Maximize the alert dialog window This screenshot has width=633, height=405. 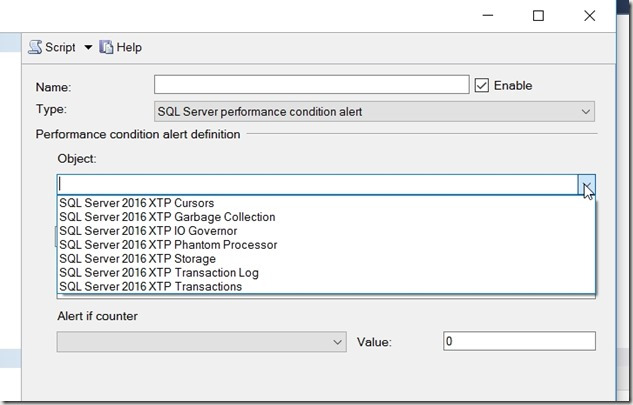[x=538, y=15]
